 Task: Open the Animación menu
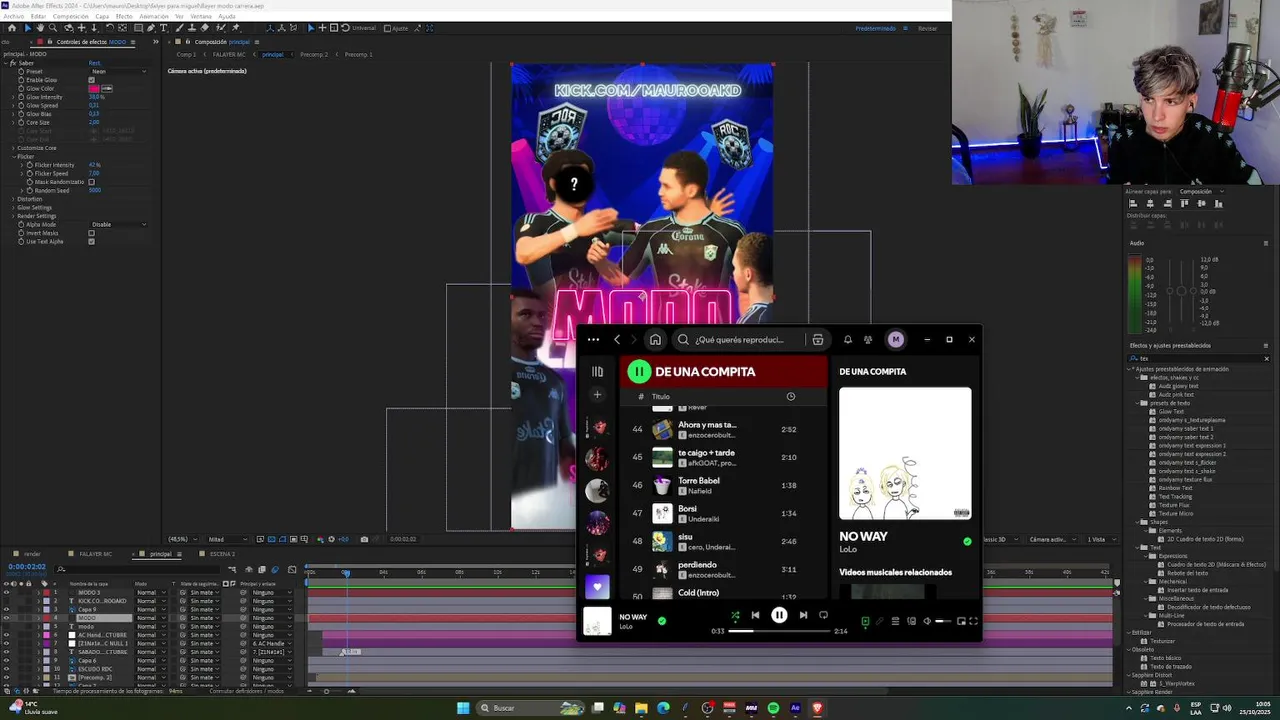[x=154, y=16]
